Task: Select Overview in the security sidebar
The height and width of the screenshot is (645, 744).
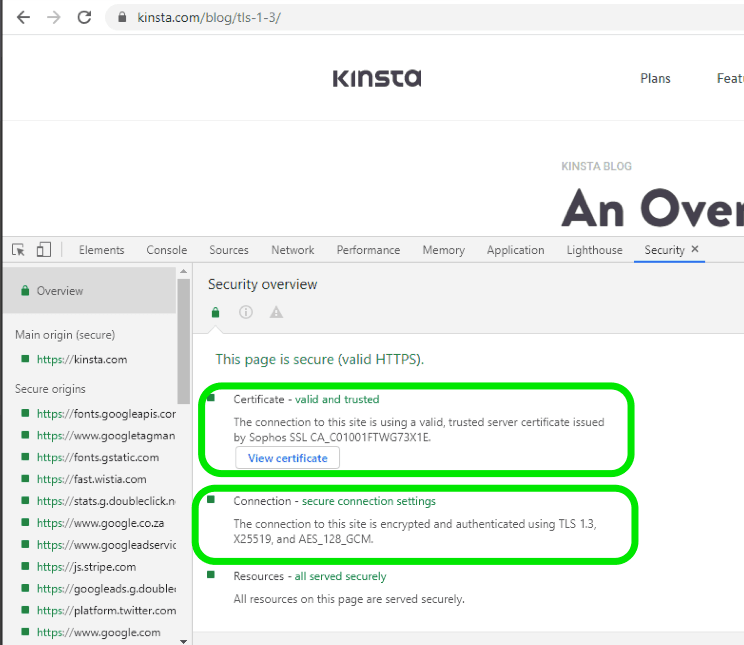Action: (x=89, y=290)
